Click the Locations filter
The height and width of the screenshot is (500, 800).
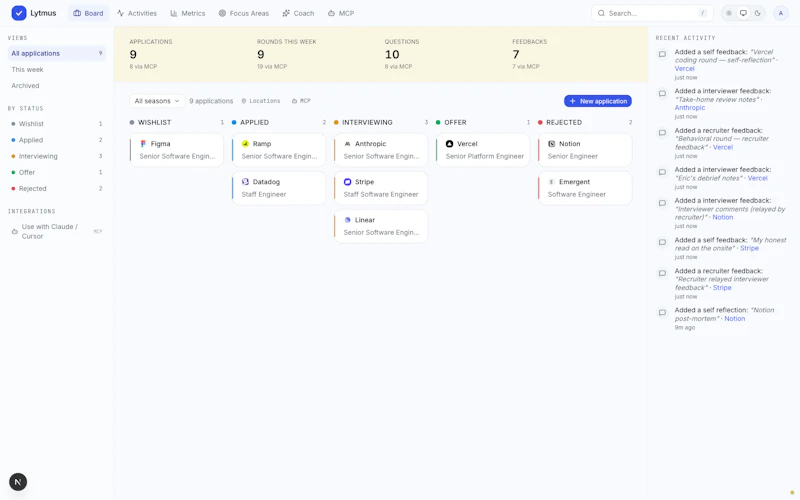pos(261,101)
